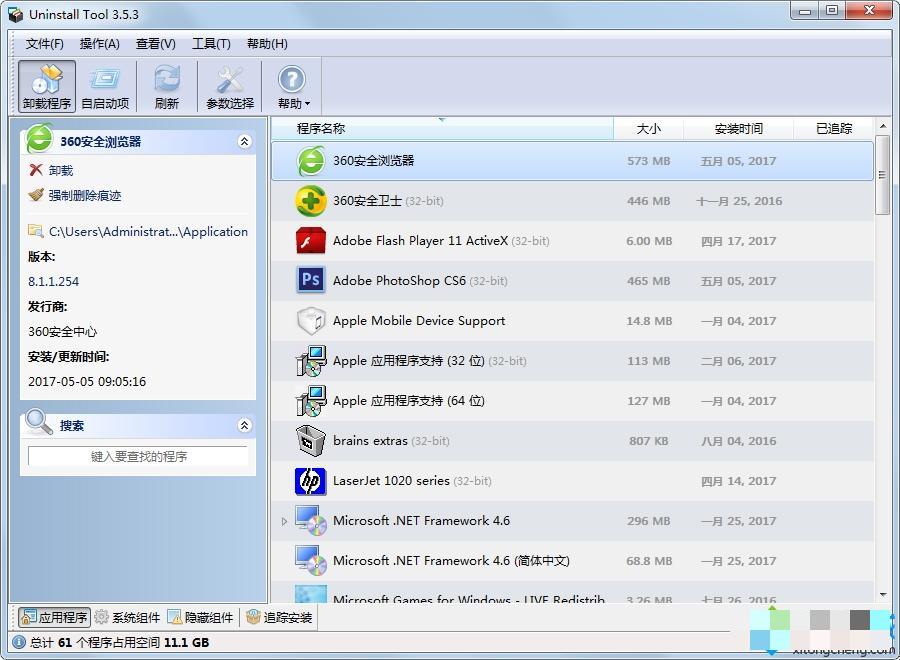Image resolution: width=900 pixels, height=660 pixels.
Task: Click the 360安全卫士 program icon
Action: pyautogui.click(x=311, y=201)
